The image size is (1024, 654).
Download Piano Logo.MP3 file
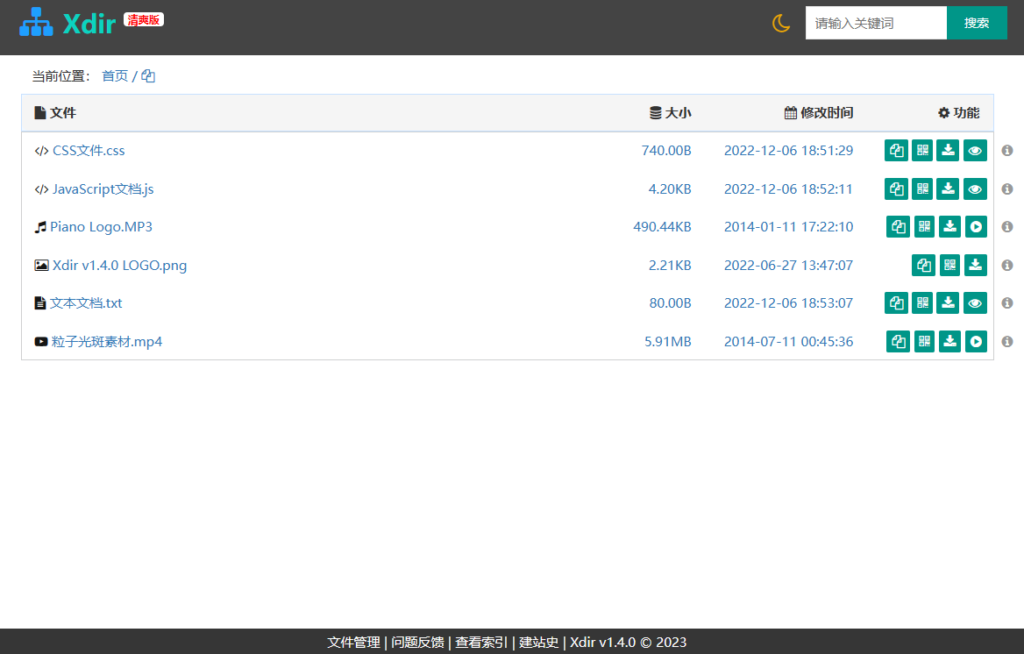tap(950, 227)
